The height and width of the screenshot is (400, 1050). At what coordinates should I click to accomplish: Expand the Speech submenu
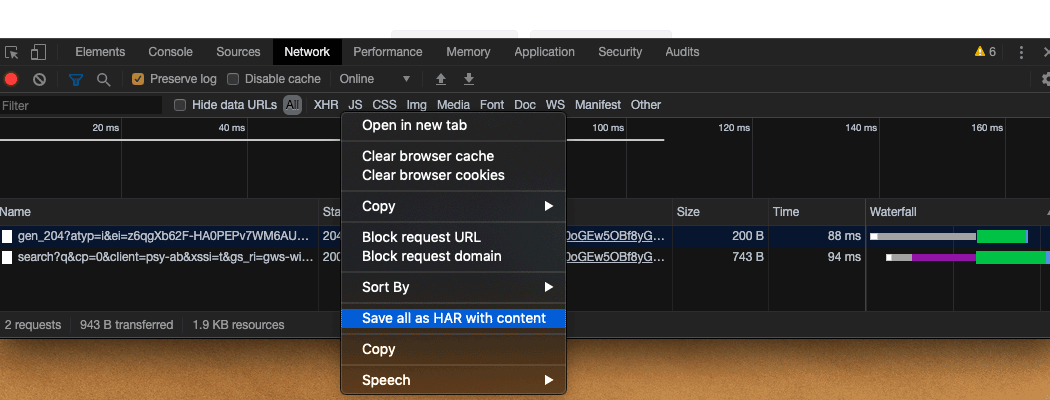[453, 380]
